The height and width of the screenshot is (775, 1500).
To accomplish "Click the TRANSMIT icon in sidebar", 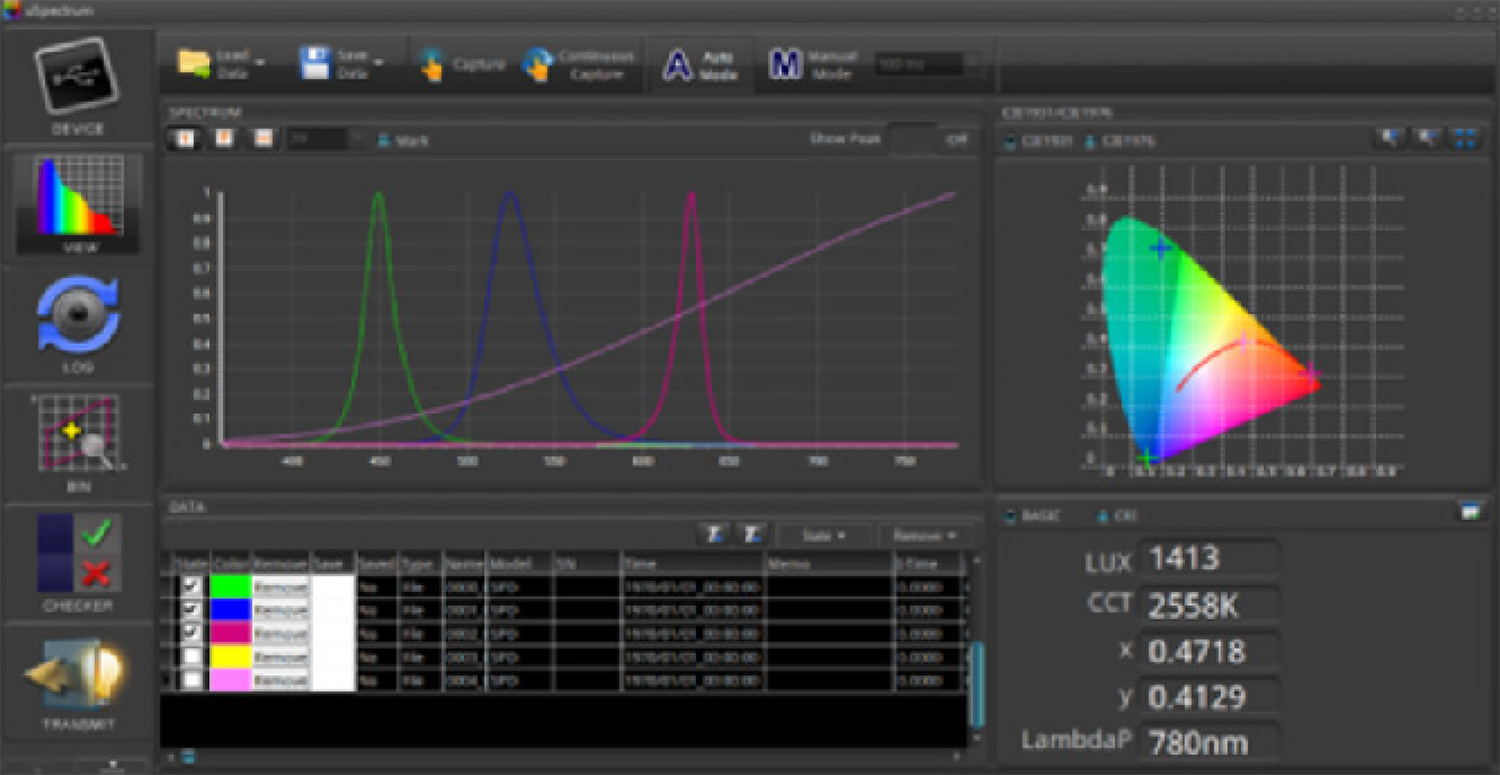I will [x=77, y=676].
